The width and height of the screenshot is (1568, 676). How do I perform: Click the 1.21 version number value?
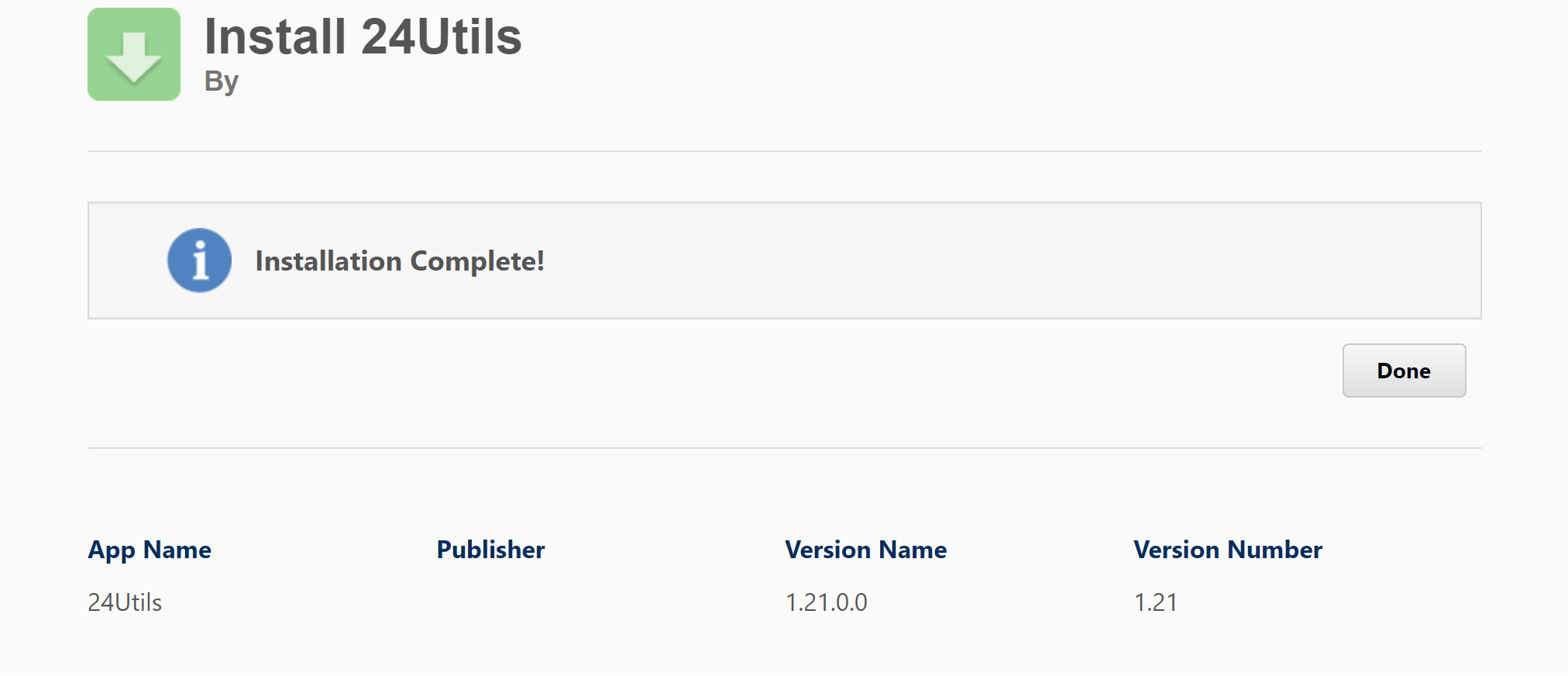point(1155,602)
